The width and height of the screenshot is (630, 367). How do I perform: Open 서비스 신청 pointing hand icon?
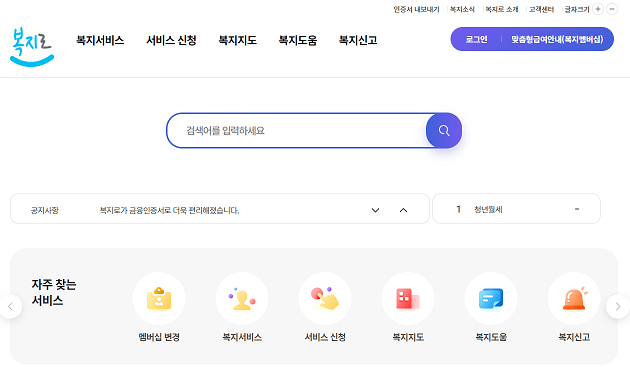tap(325, 298)
